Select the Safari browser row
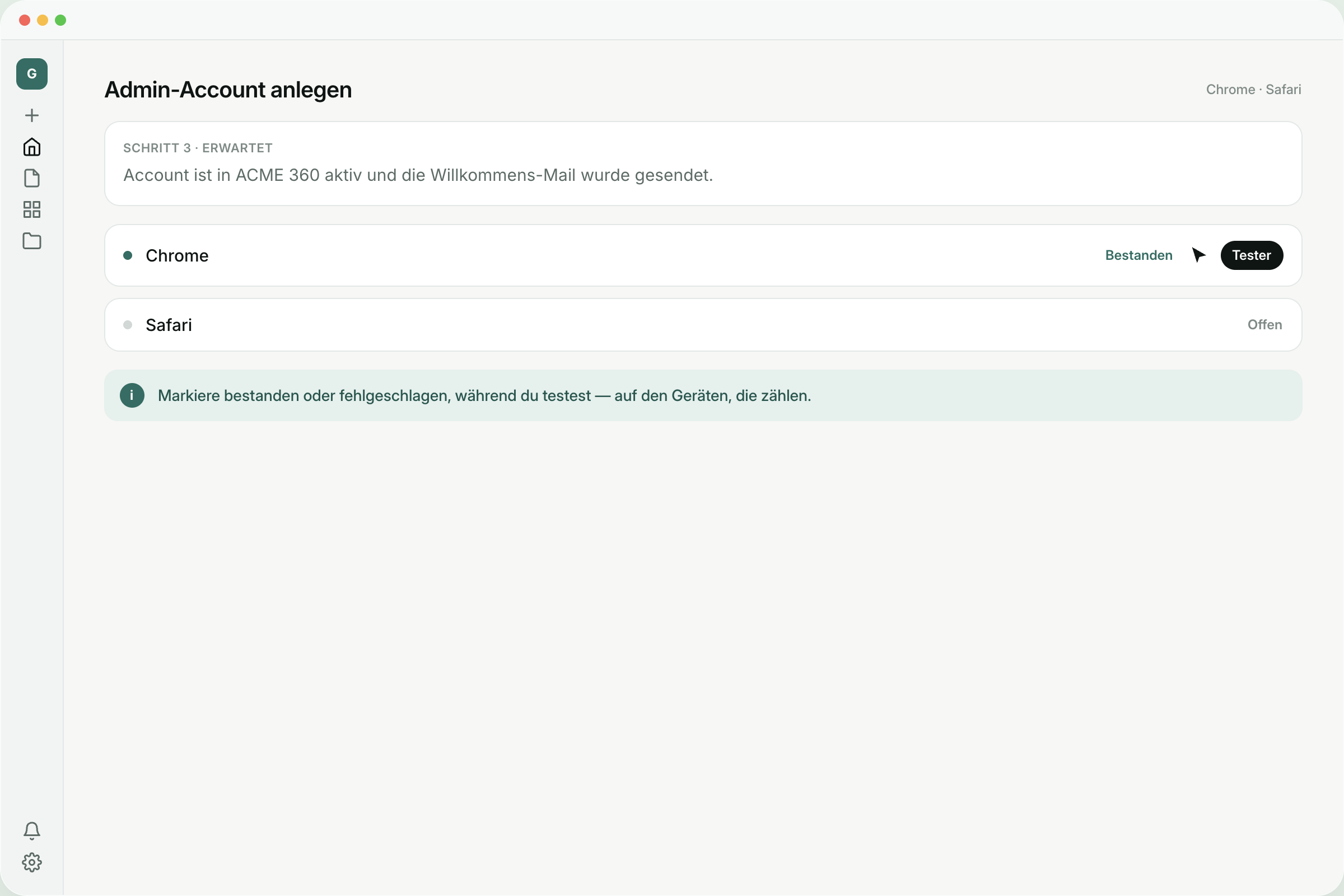1344x896 pixels. tap(703, 325)
